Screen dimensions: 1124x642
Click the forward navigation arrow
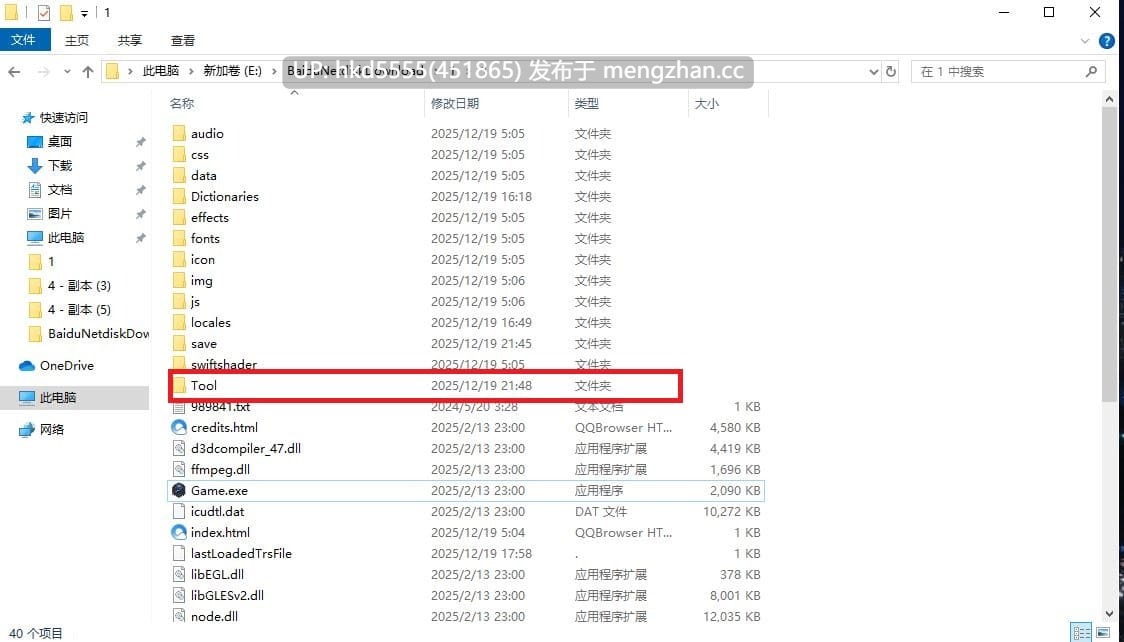43,72
